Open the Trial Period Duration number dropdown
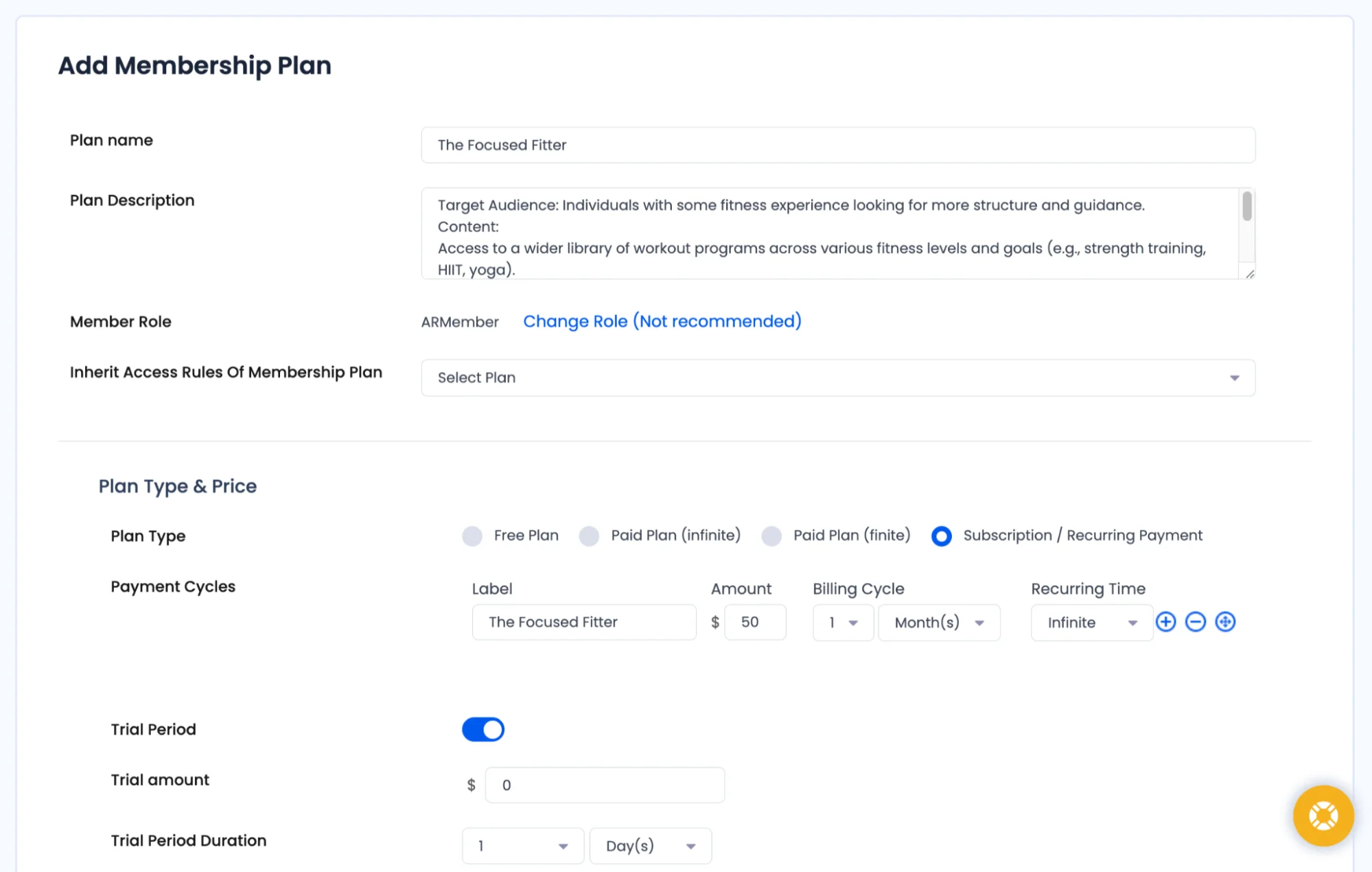 (523, 846)
